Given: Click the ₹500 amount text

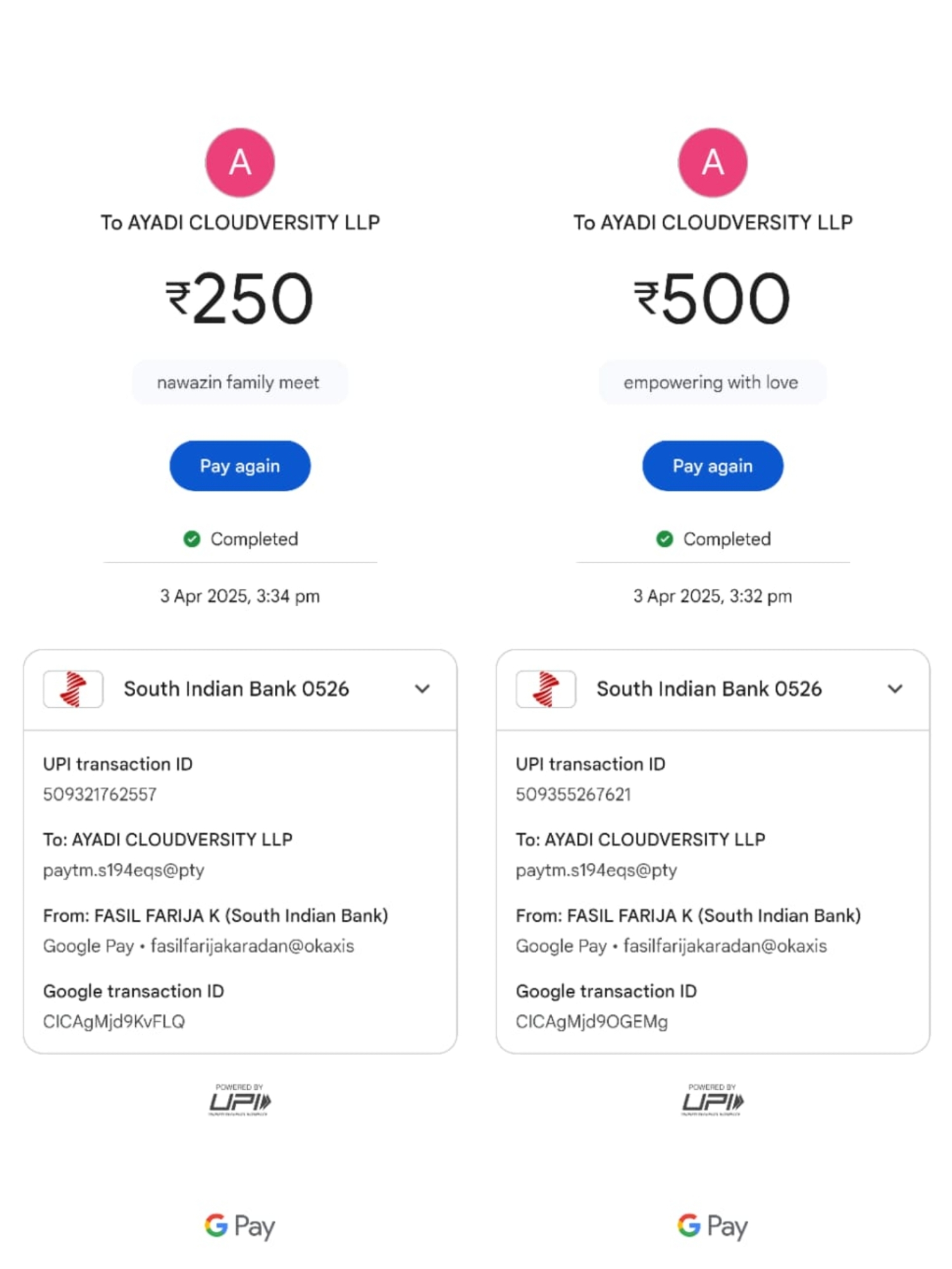Looking at the screenshot, I should click(712, 298).
